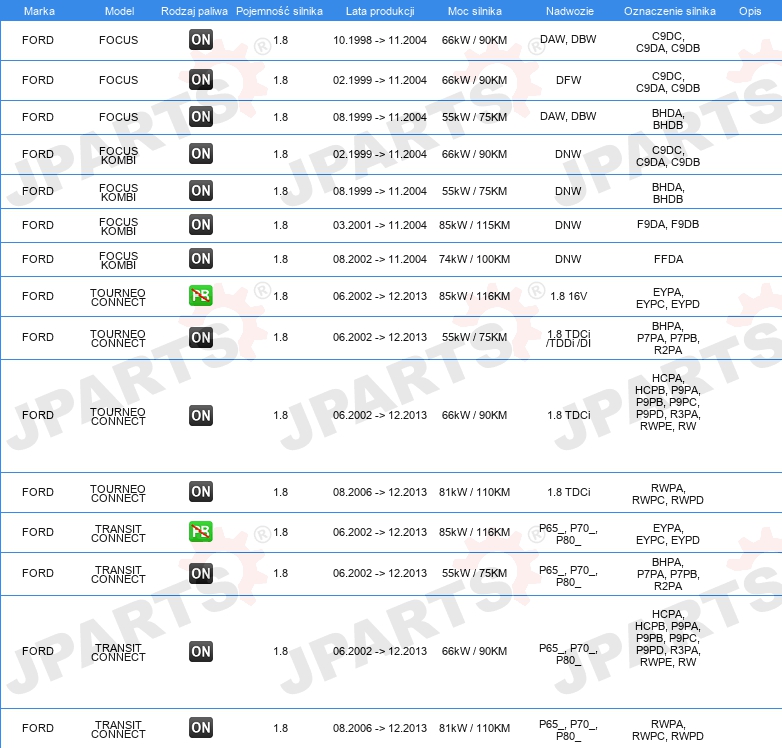Click the 1.8 16V body cell
This screenshot has width=782, height=748.
[569, 296]
